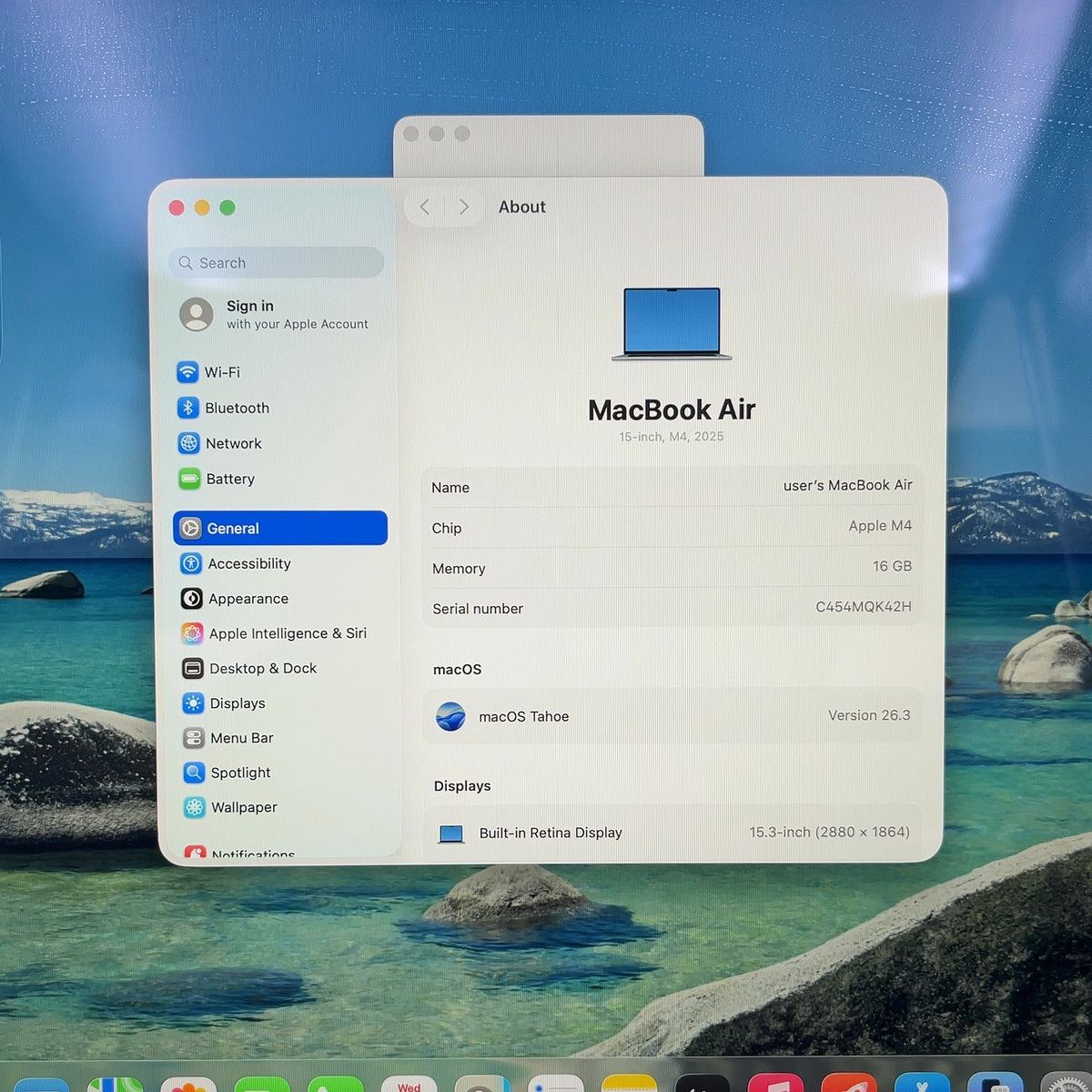
Task: Click the "Serial number" row label
Action: (x=478, y=609)
